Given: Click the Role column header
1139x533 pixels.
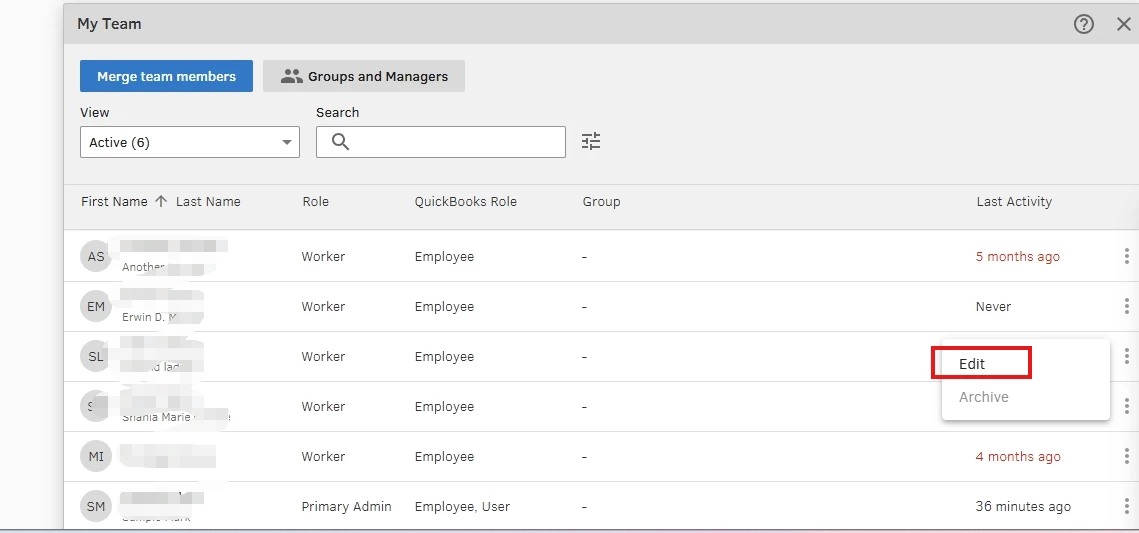Looking at the screenshot, I should tap(315, 202).
